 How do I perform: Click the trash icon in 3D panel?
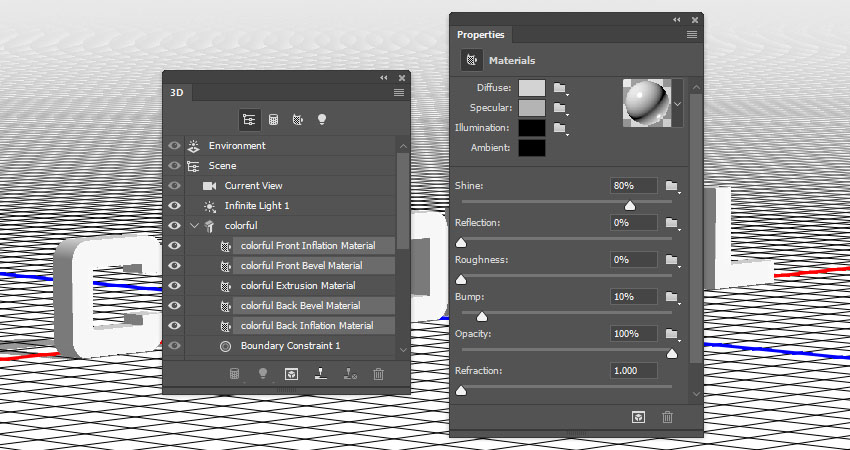pyautogui.click(x=378, y=374)
